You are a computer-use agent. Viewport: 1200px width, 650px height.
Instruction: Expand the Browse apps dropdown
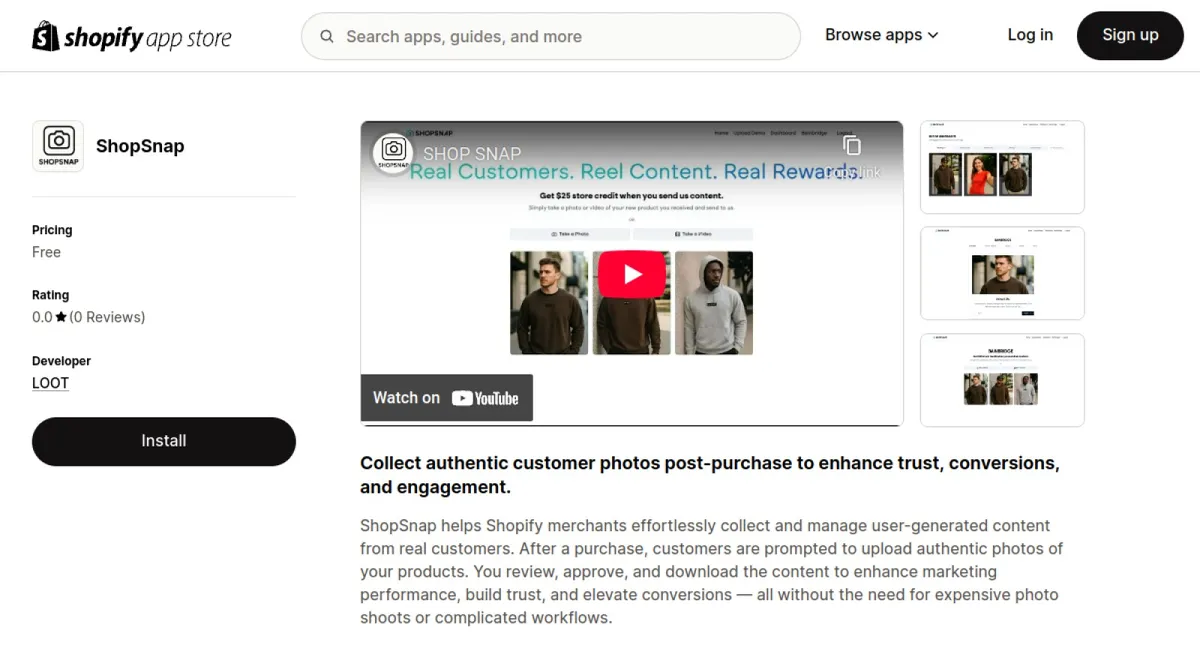(882, 35)
